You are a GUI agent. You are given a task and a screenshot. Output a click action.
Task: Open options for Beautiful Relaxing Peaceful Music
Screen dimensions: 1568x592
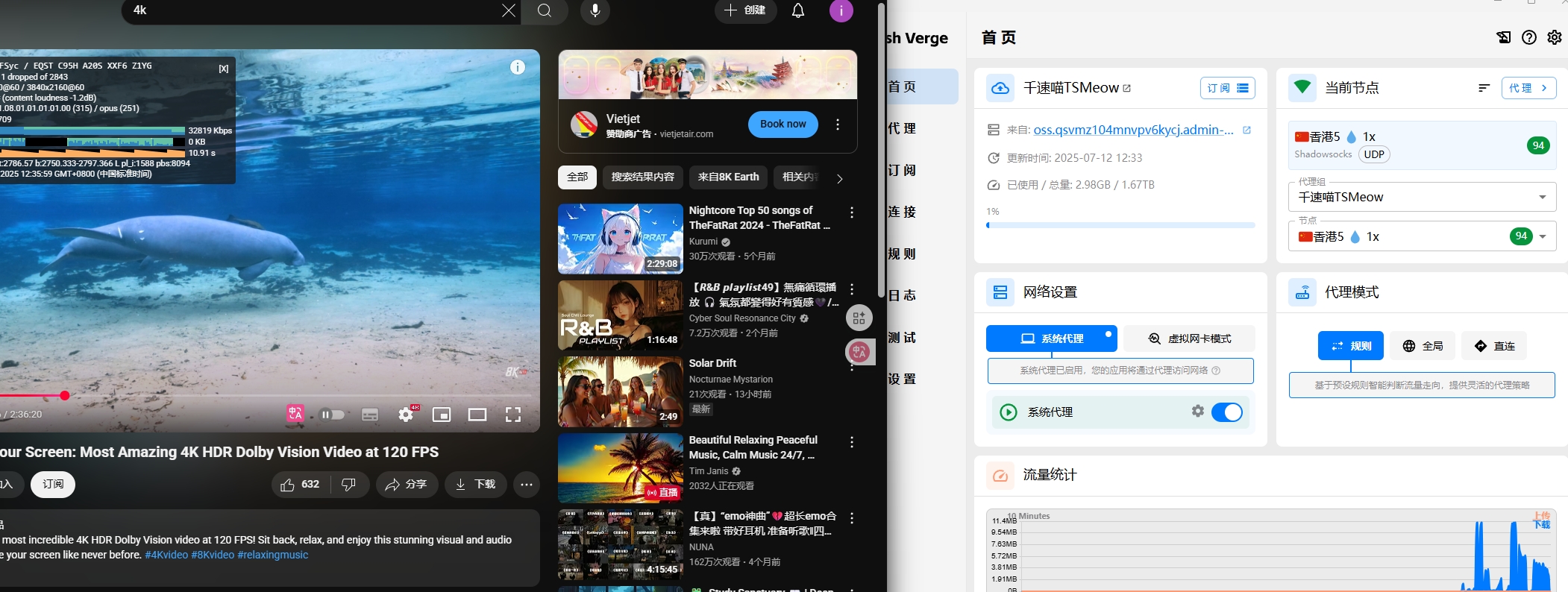pos(852,442)
